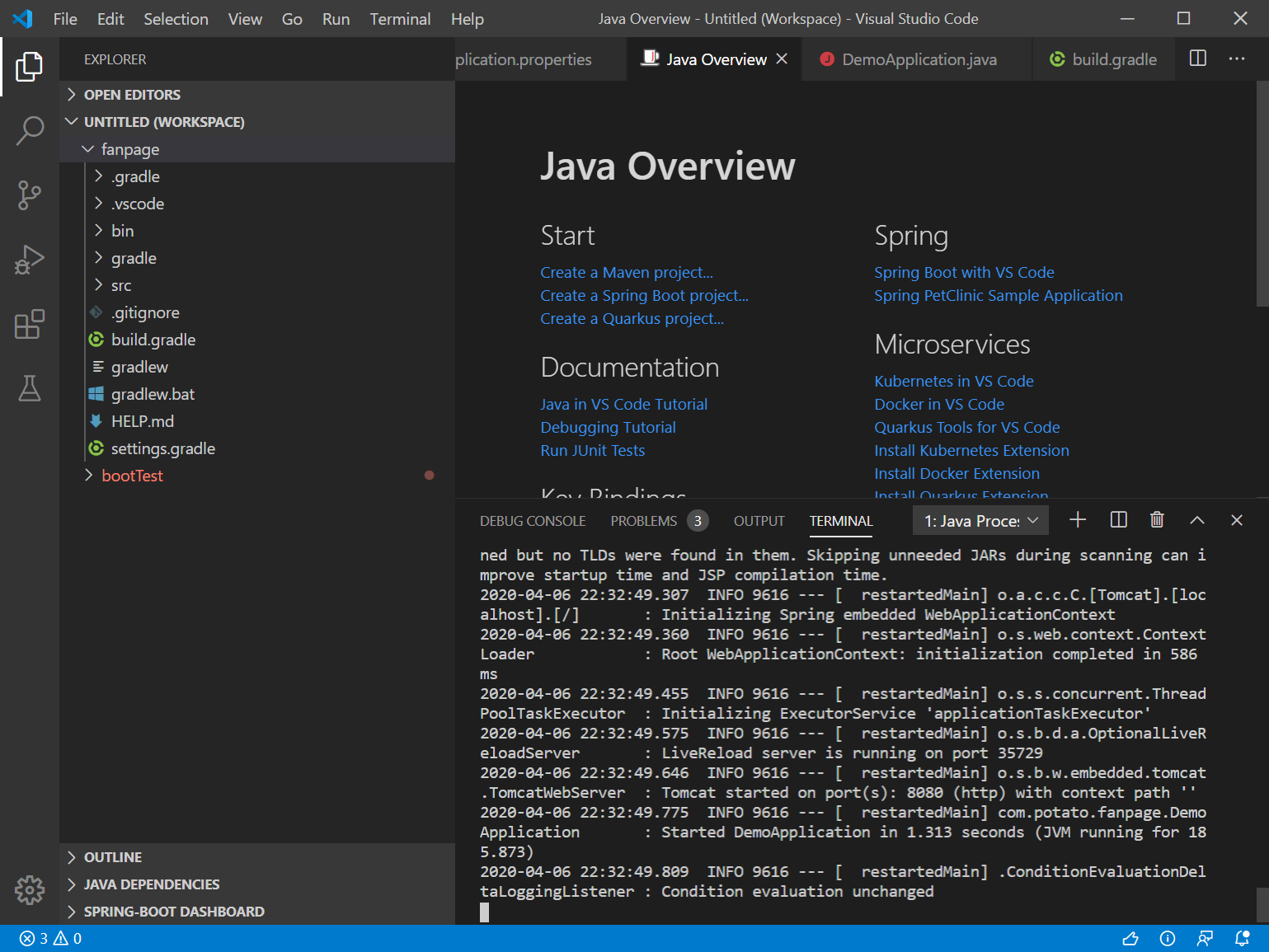Expand the Spring-Boot Dashboard section
This screenshot has width=1269, height=952.
(257, 912)
